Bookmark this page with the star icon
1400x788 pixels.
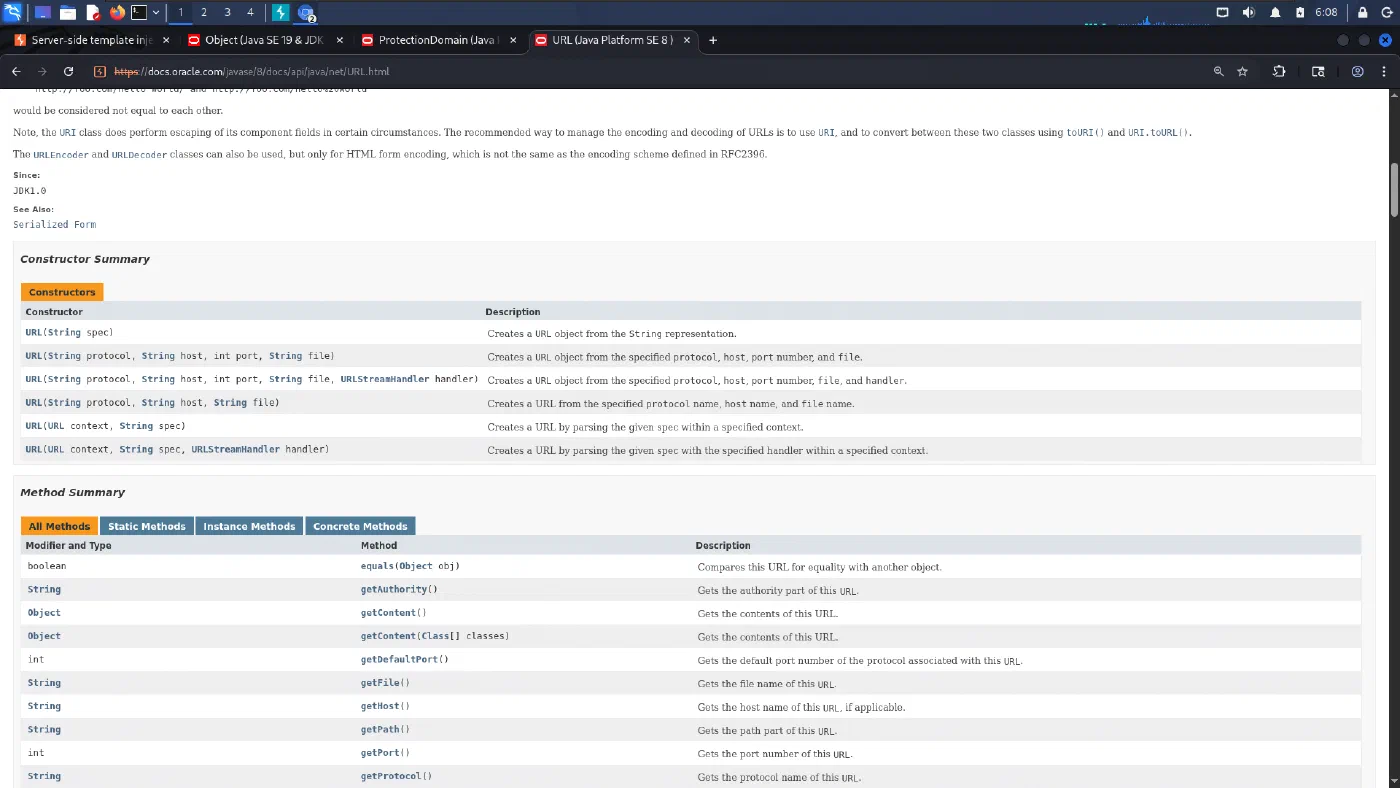pyautogui.click(x=1243, y=71)
